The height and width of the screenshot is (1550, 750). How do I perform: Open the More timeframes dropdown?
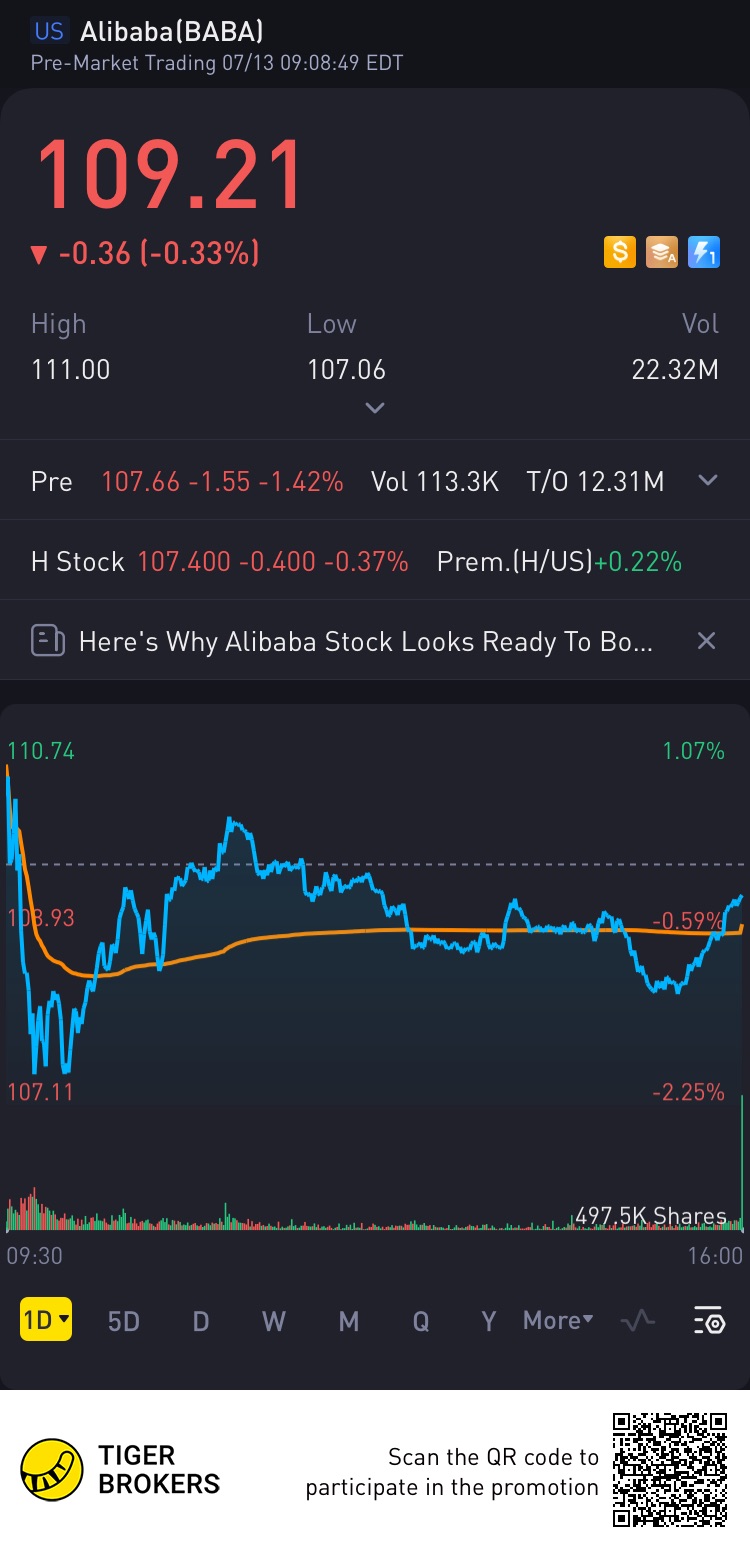[558, 1321]
